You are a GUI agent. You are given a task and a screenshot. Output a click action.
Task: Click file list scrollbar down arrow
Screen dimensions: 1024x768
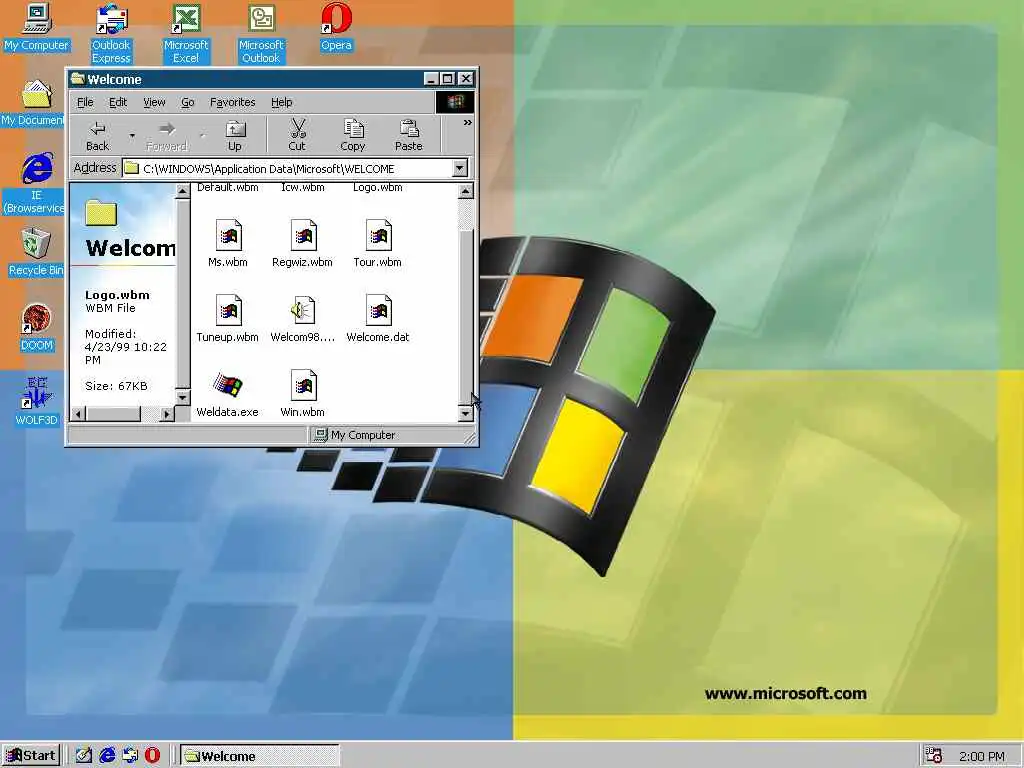466,413
